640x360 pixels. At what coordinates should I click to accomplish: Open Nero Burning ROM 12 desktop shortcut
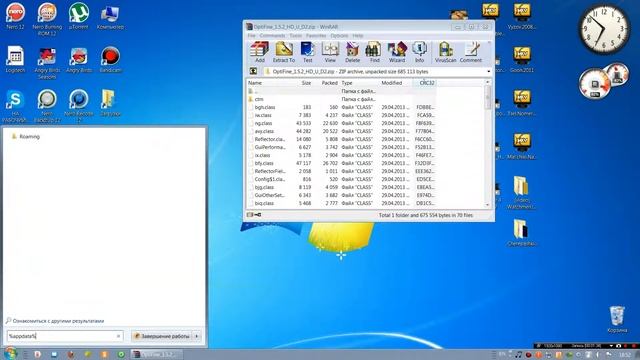click(47, 19)
